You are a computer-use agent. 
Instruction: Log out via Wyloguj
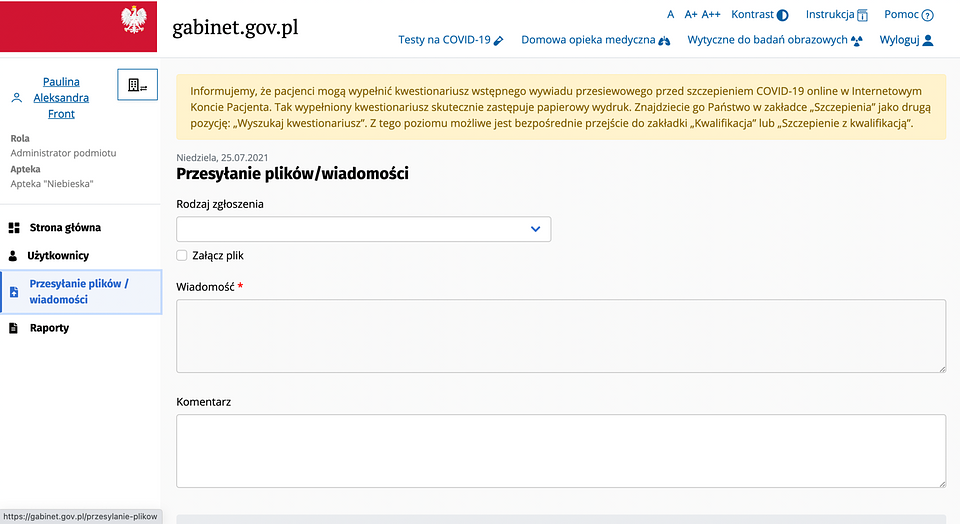(906, 40)
